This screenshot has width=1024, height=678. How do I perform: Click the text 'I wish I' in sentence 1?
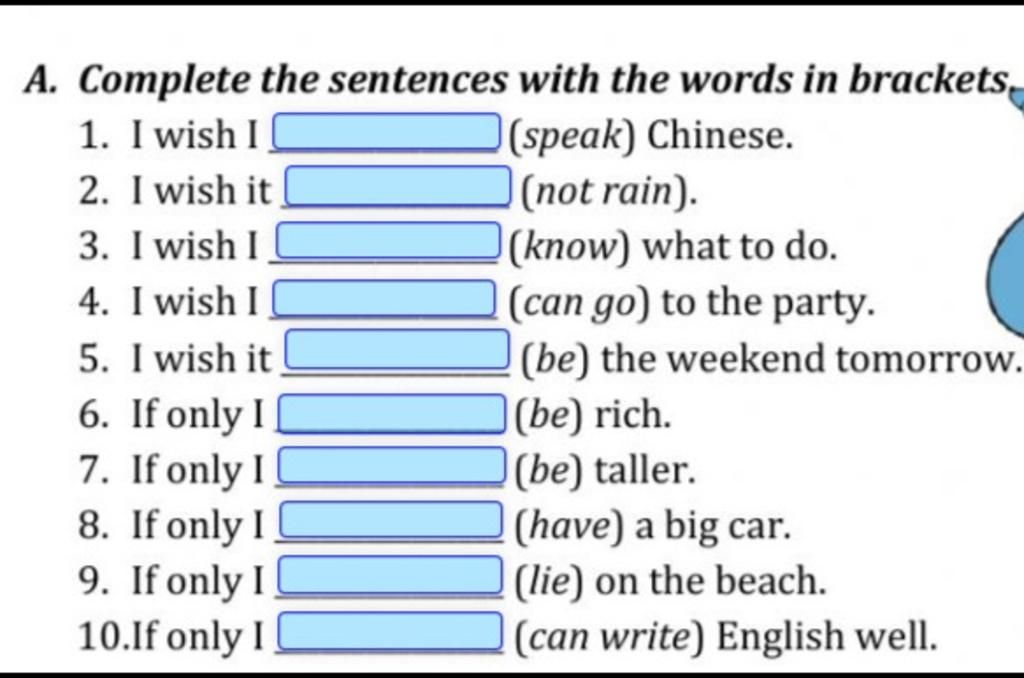195,135
